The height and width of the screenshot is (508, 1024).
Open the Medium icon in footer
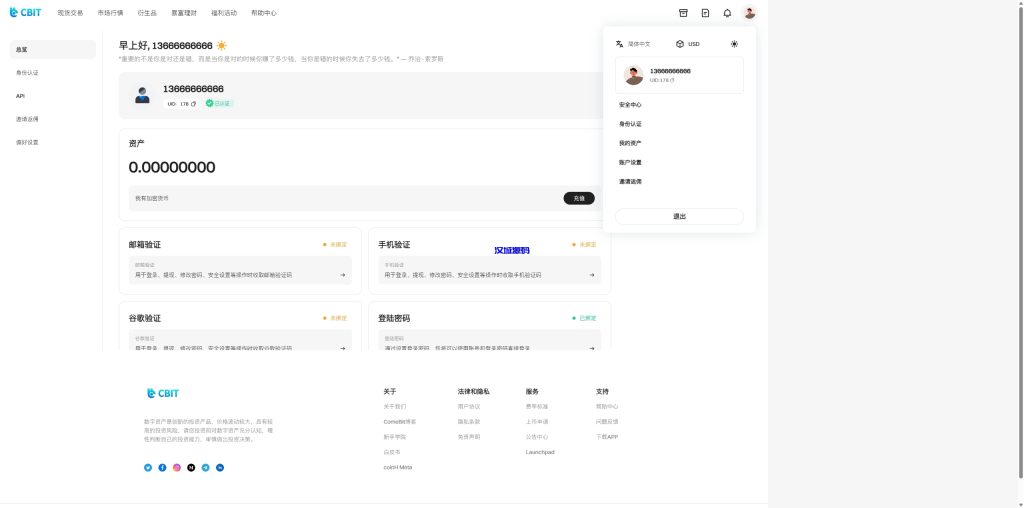coord(191,468)
